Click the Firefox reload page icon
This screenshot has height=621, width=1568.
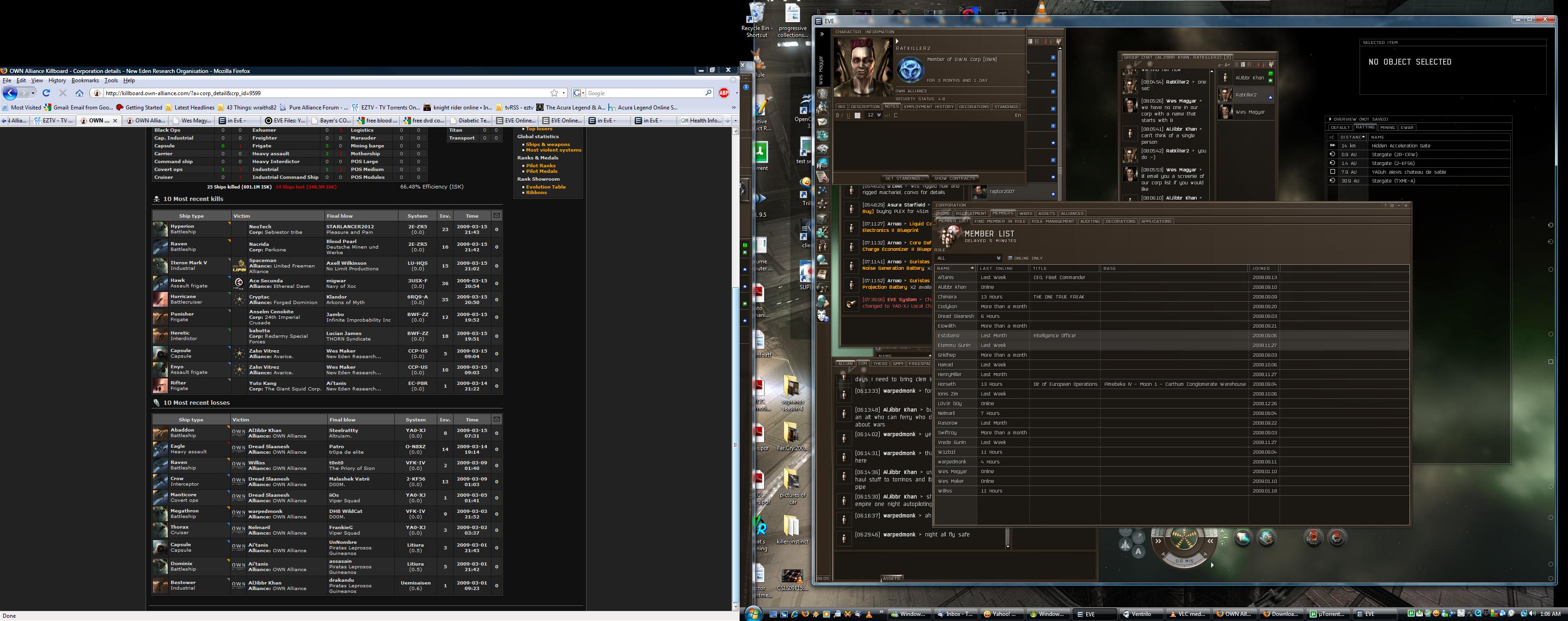coord(46,93)
